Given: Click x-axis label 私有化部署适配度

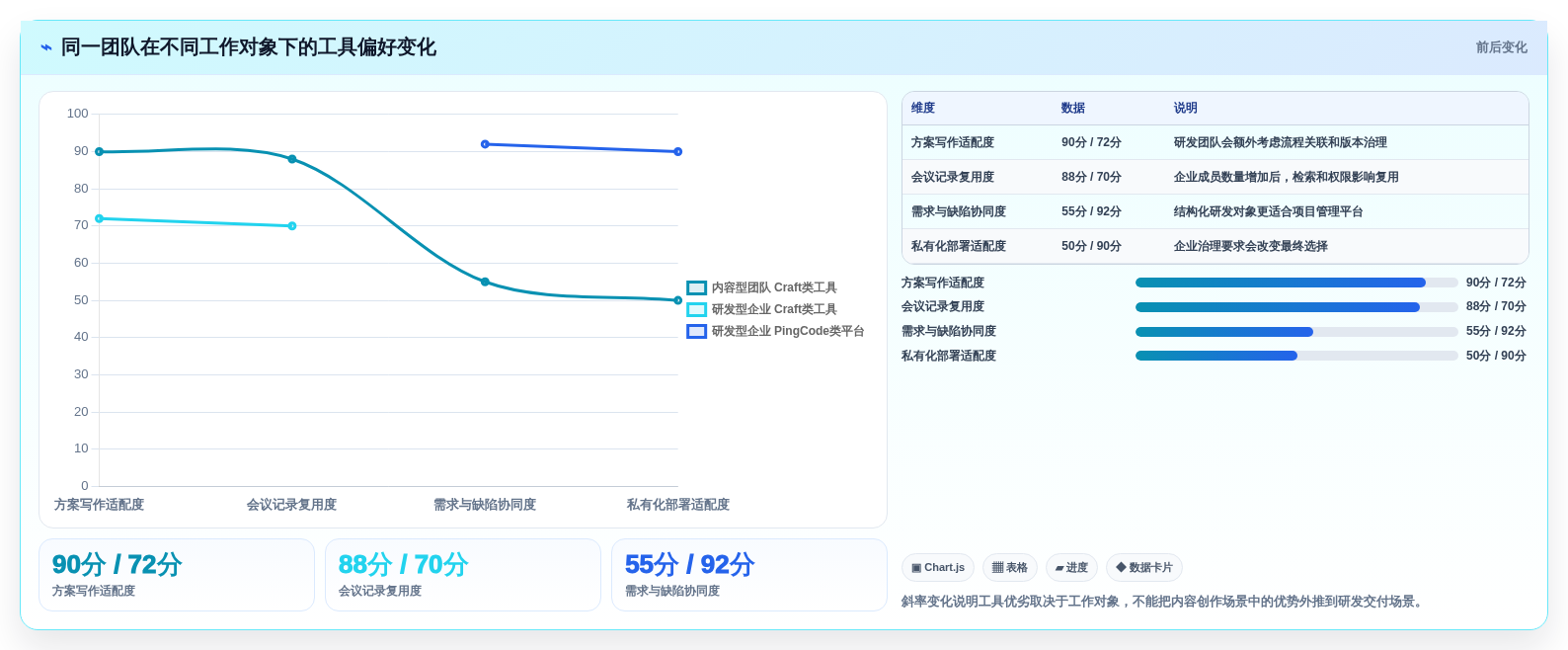Looking at the screenshot, I should tap(678, 505).
